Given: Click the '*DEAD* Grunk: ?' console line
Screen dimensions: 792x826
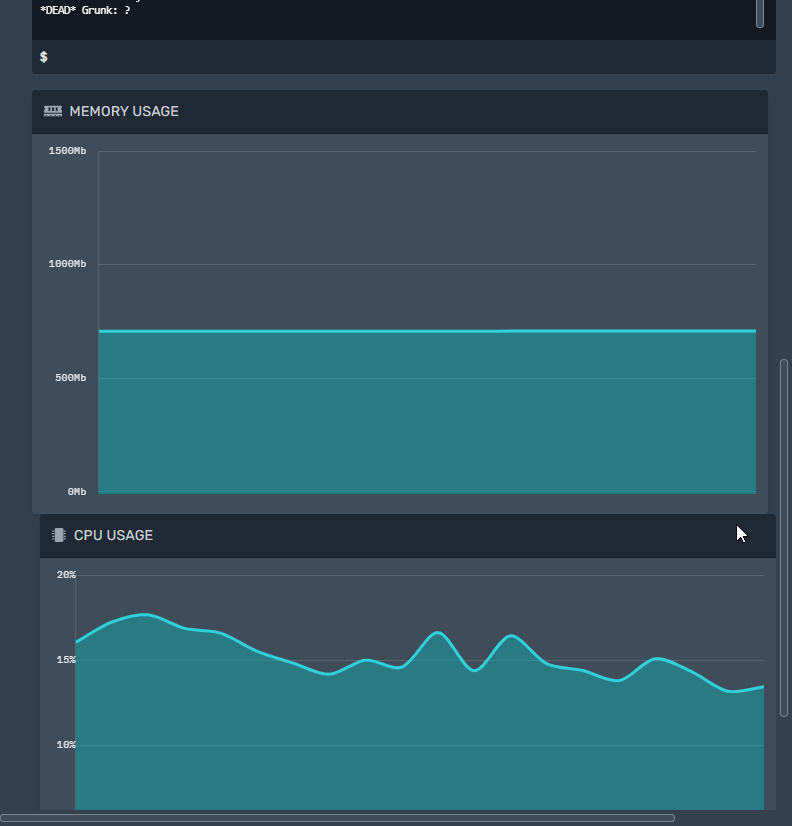Looking at the screenshot, I should tap(85, 10).
